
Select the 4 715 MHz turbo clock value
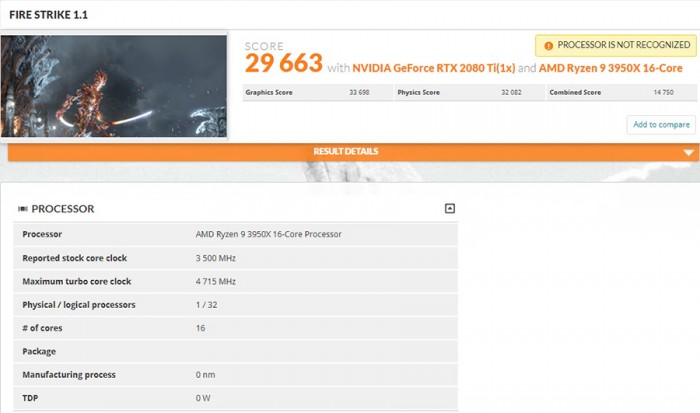coord(216,281)
